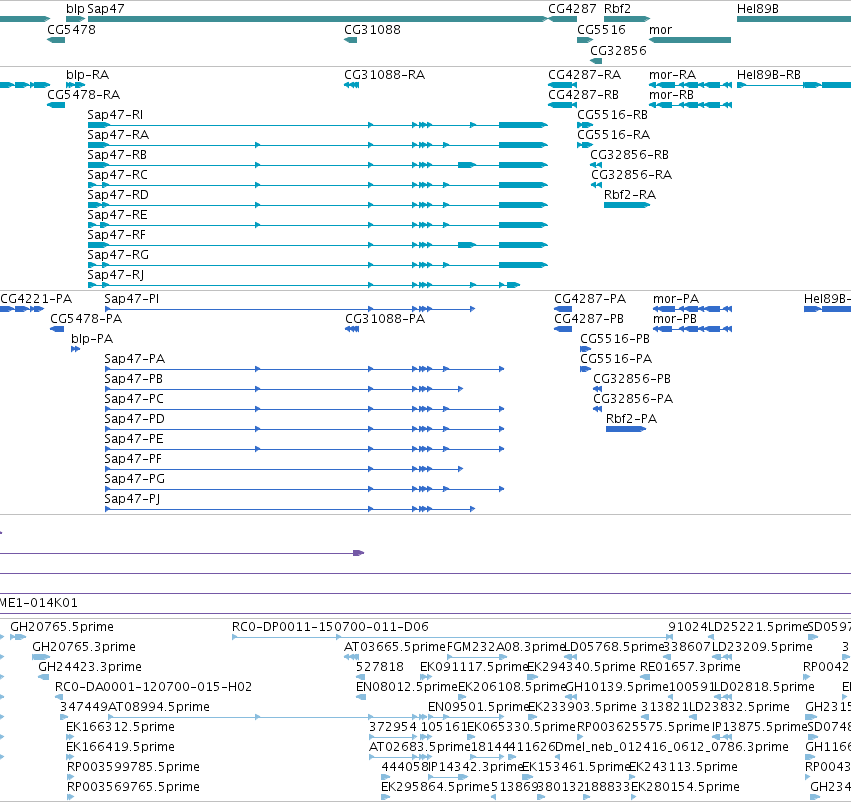Click the Sap47-PD protein label
This screenshot has width=851, height=802.
coord(134,419)
